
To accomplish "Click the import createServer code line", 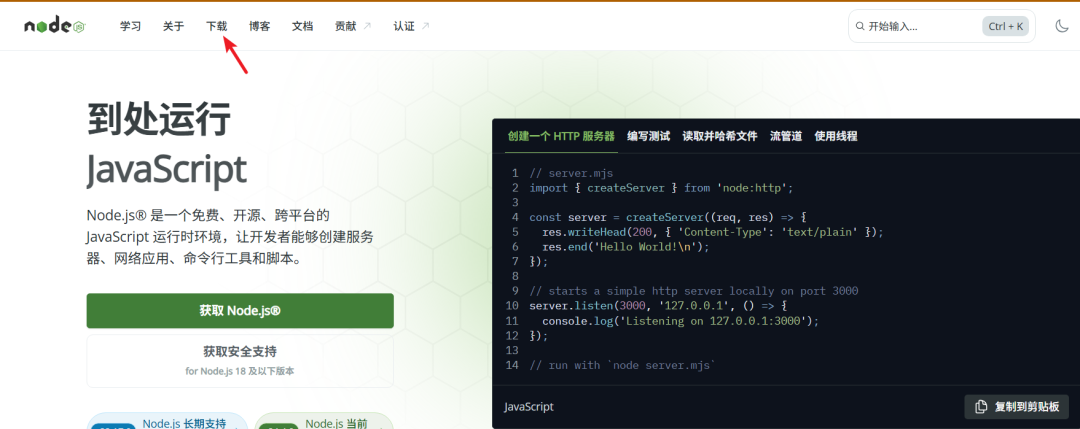I will [661, 188].
